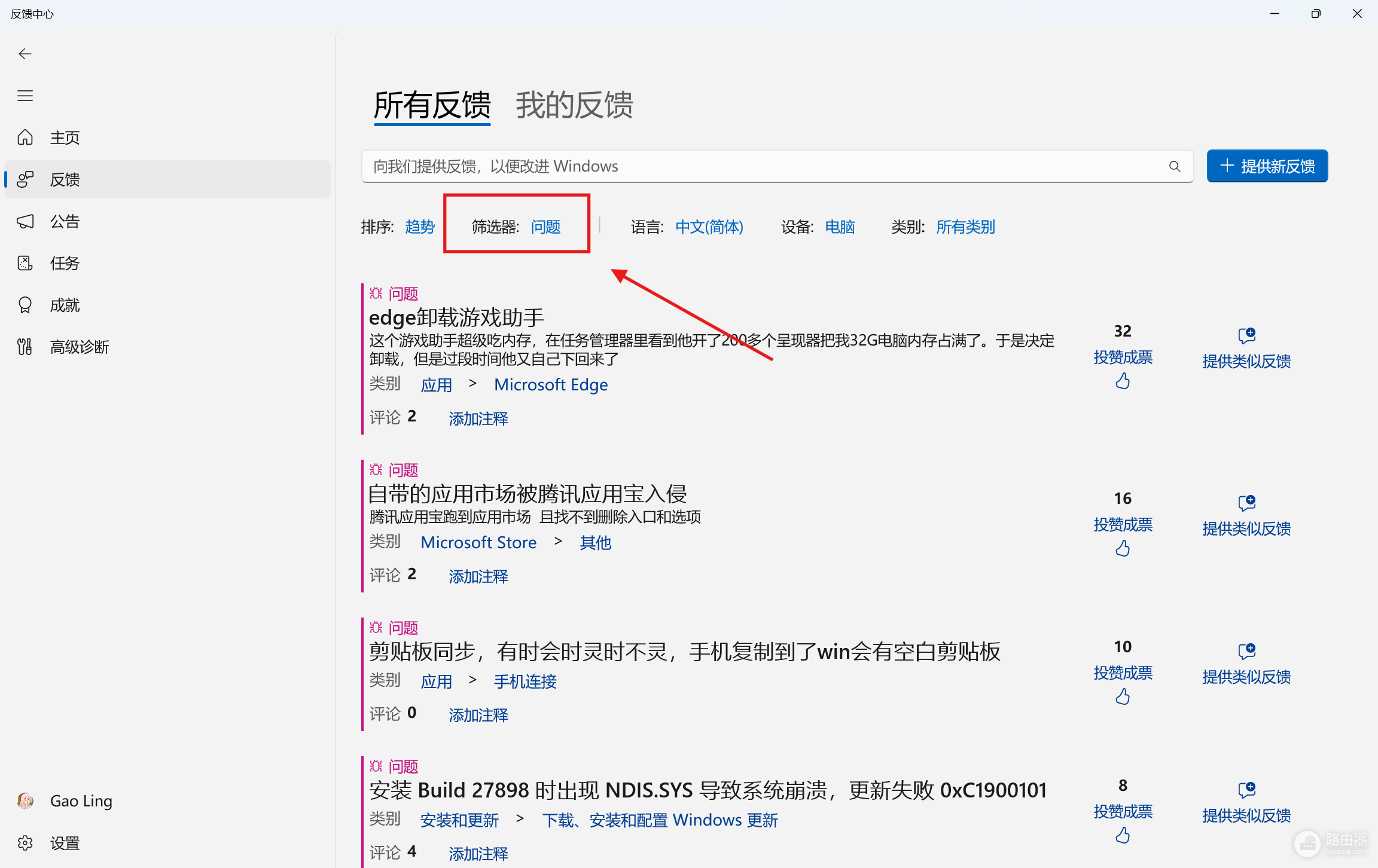Open feedback titled edge卸载游戏助手

(456, 317)
